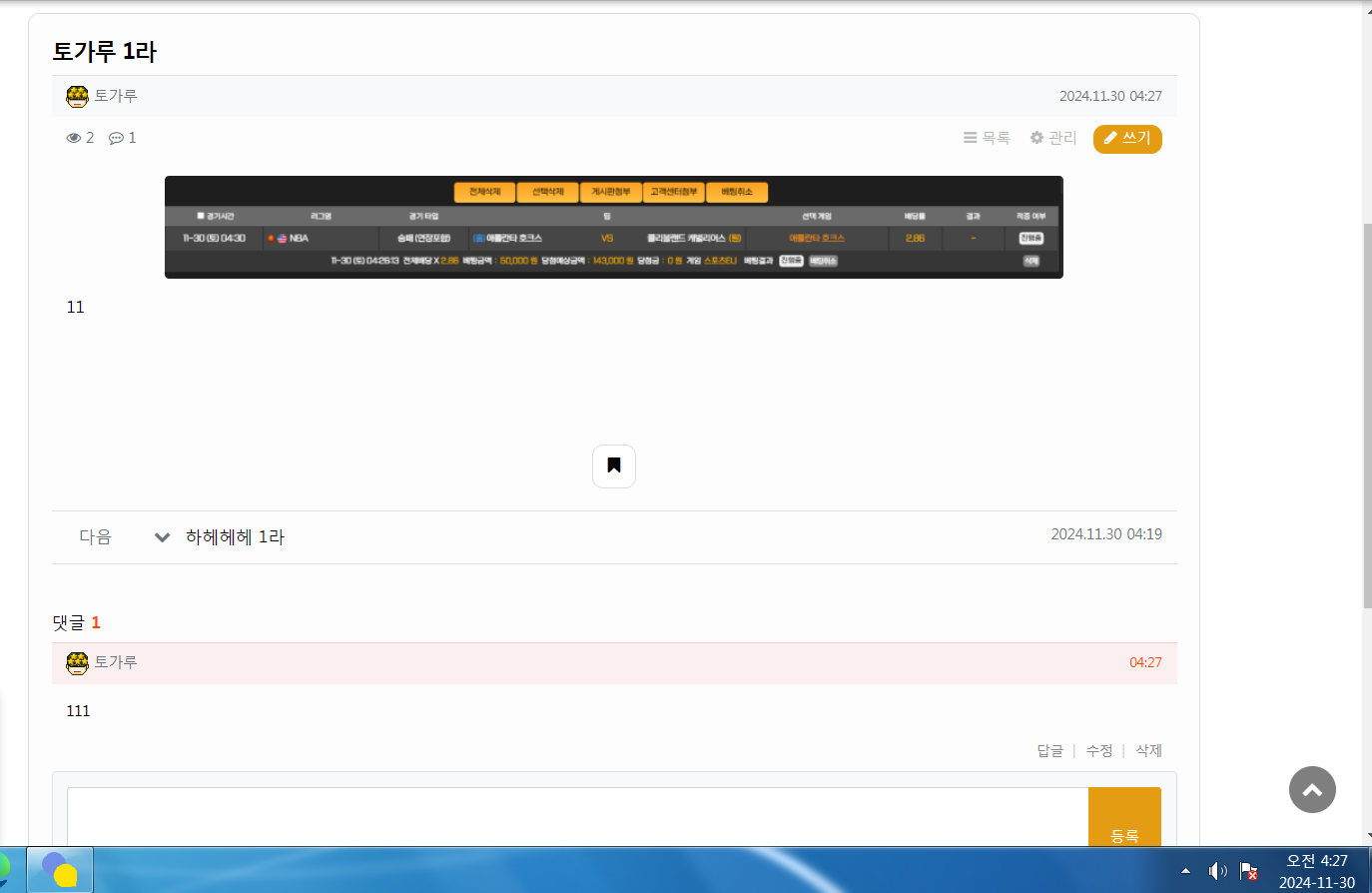Click the 토가루 avatar in the comment

click(77, 662)
